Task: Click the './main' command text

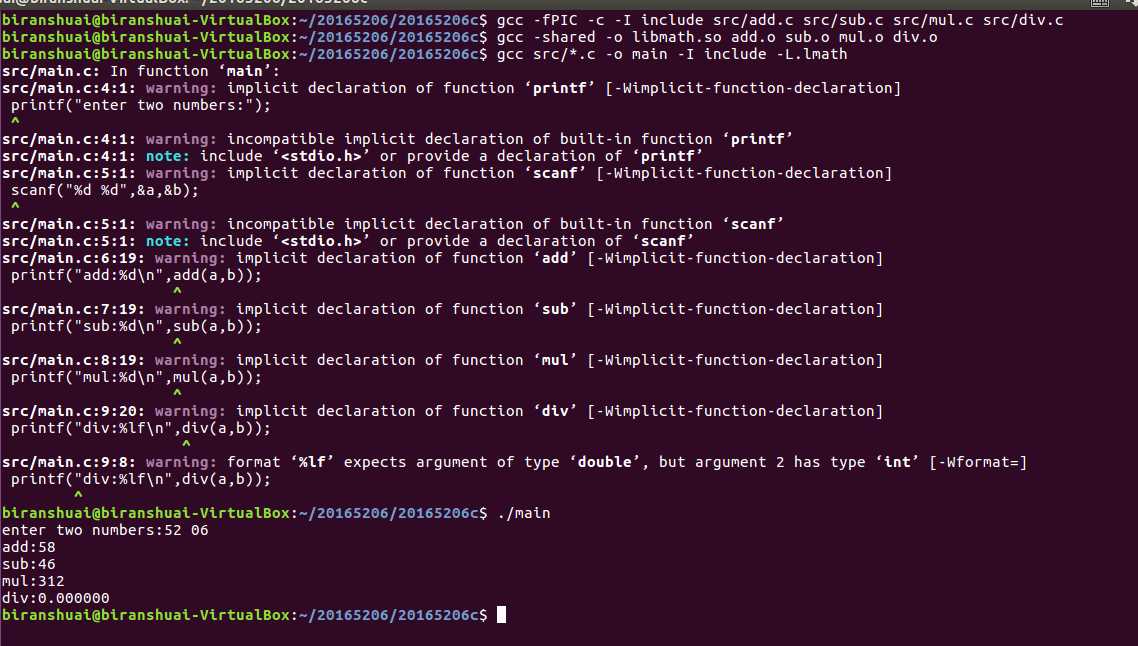Action: coord(523,513)
